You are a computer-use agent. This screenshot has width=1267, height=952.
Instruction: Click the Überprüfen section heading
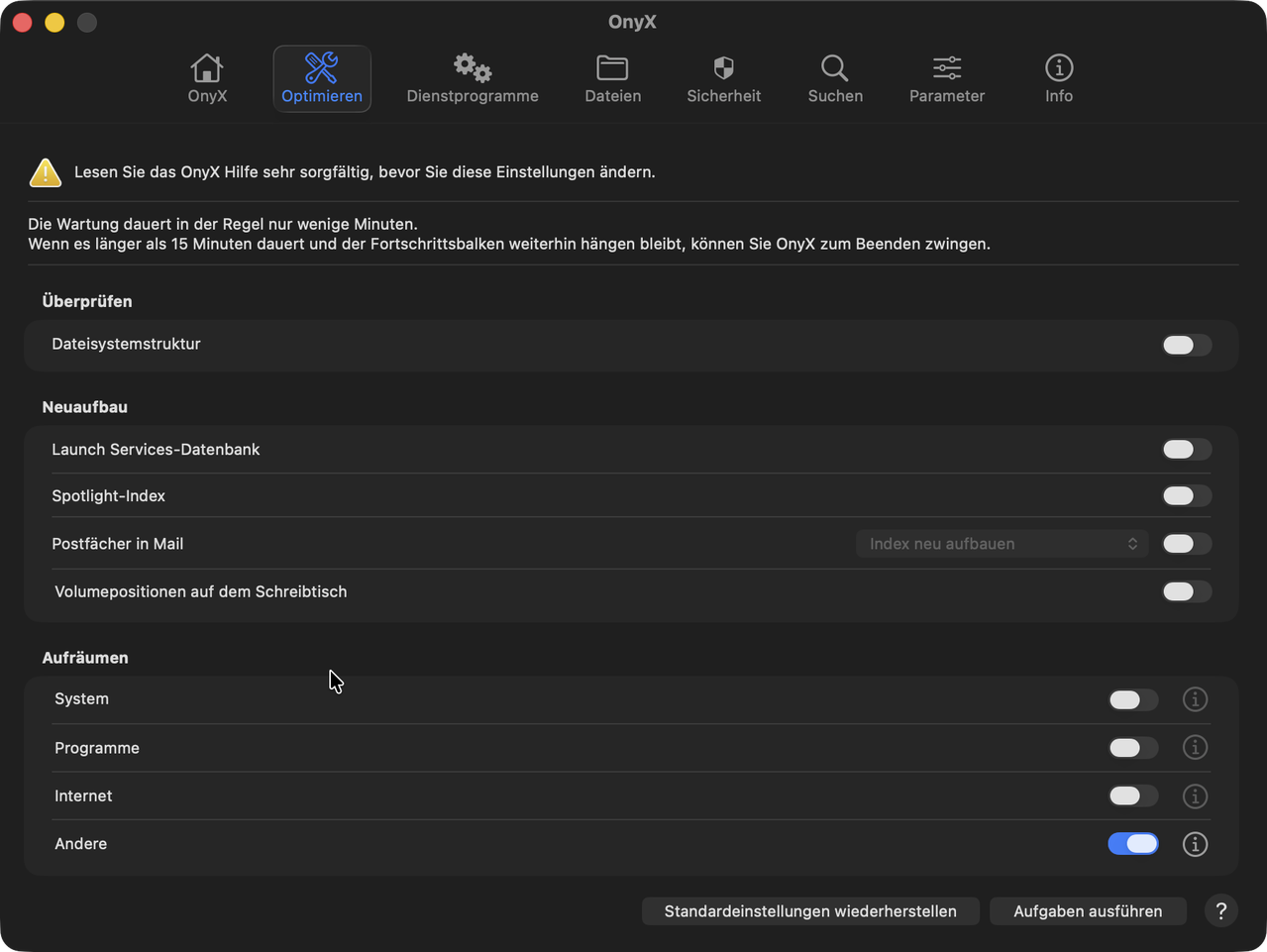click(87, 301)
